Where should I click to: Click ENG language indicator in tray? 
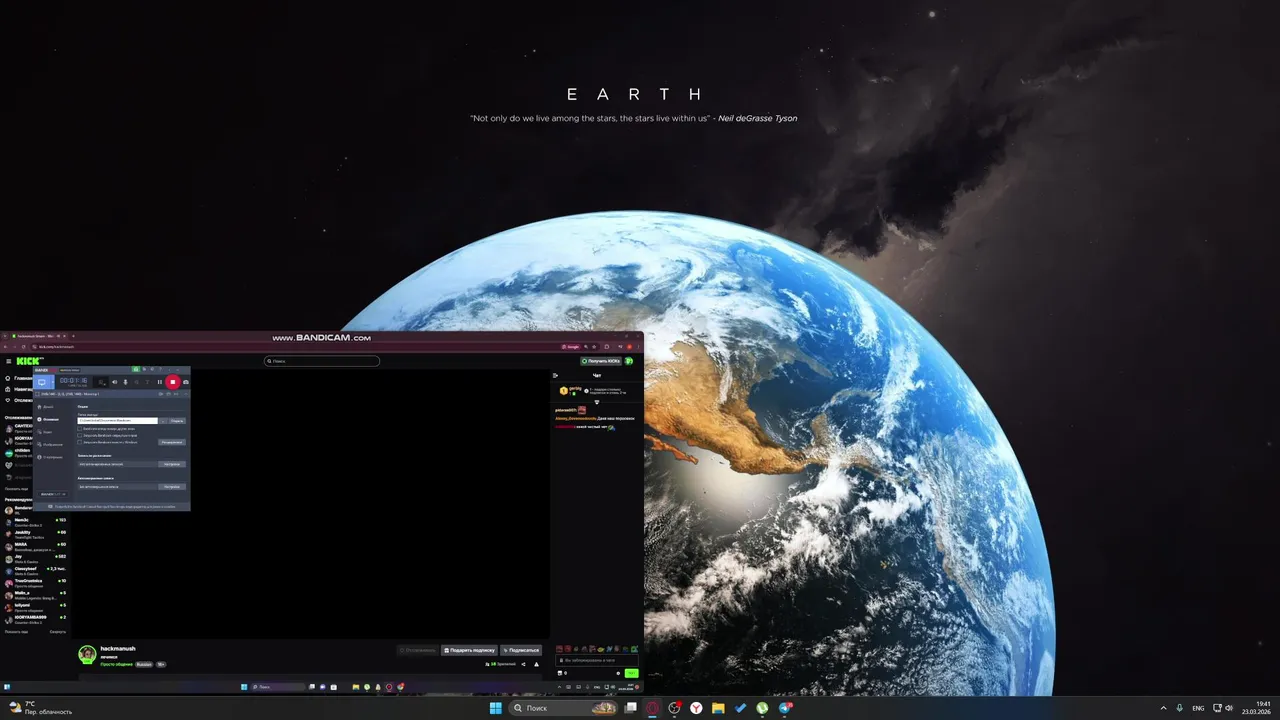[1198, 708]
